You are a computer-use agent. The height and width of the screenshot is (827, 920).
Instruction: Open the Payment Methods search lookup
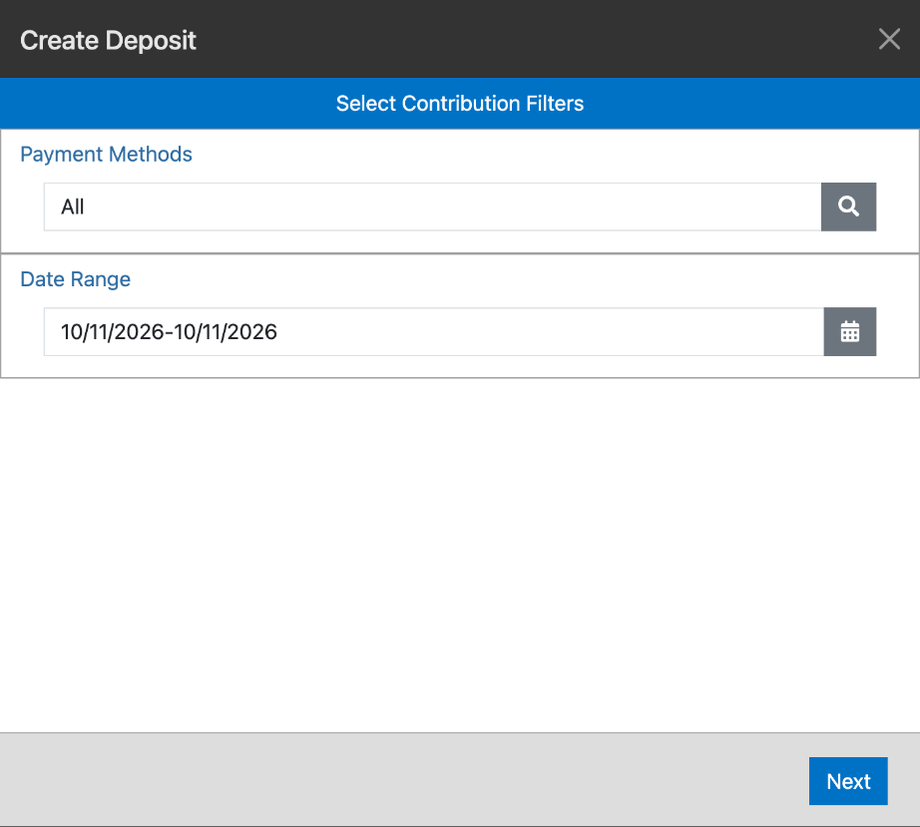coord(848,207)
